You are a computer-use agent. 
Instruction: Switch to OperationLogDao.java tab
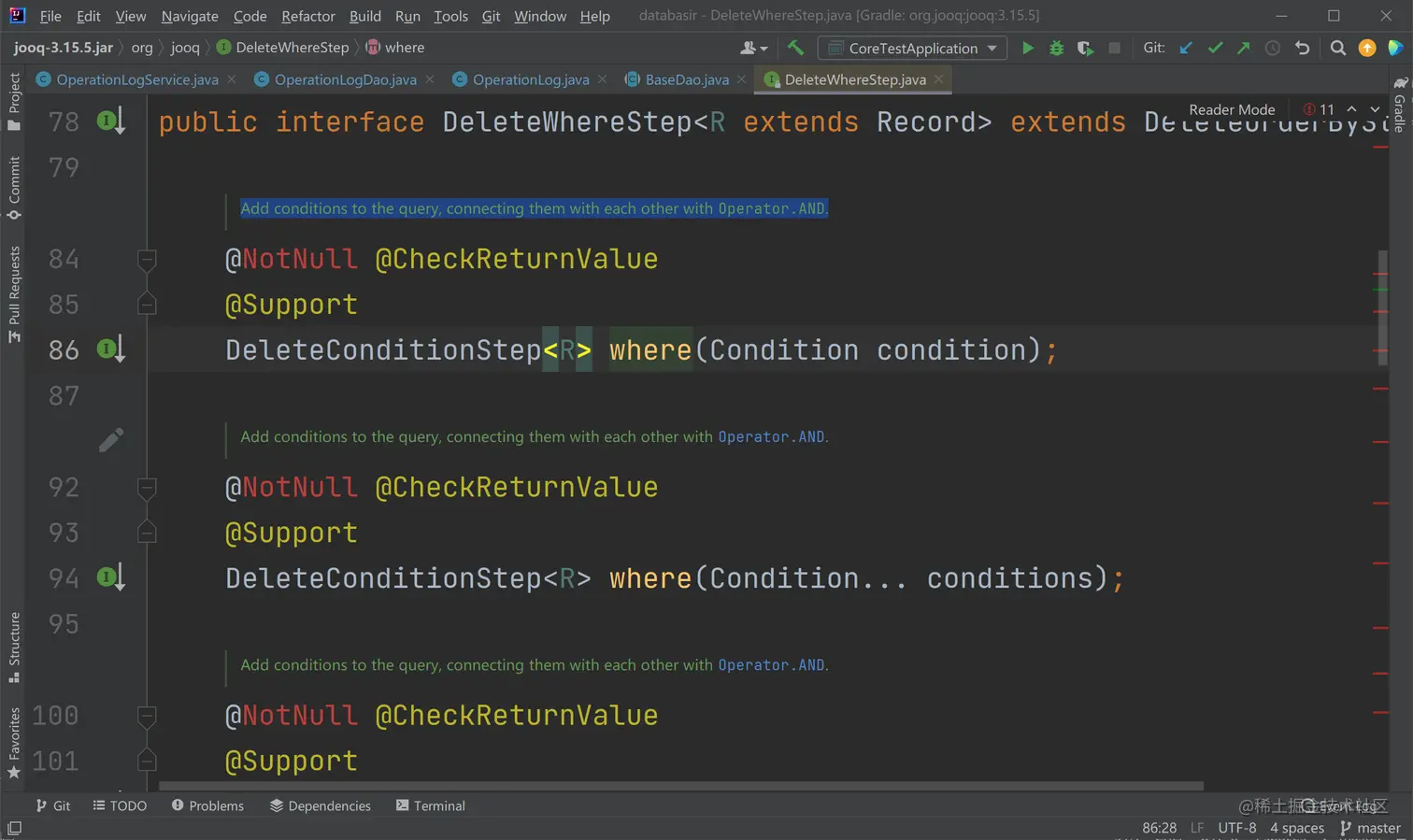[346, 79]
